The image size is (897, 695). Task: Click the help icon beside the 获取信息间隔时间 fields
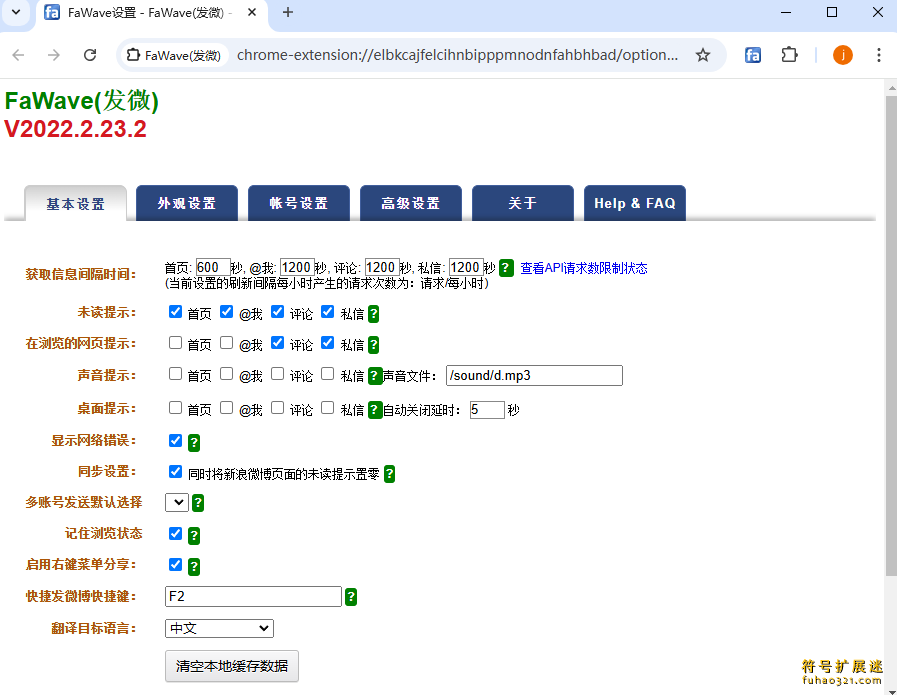[506, 268]
